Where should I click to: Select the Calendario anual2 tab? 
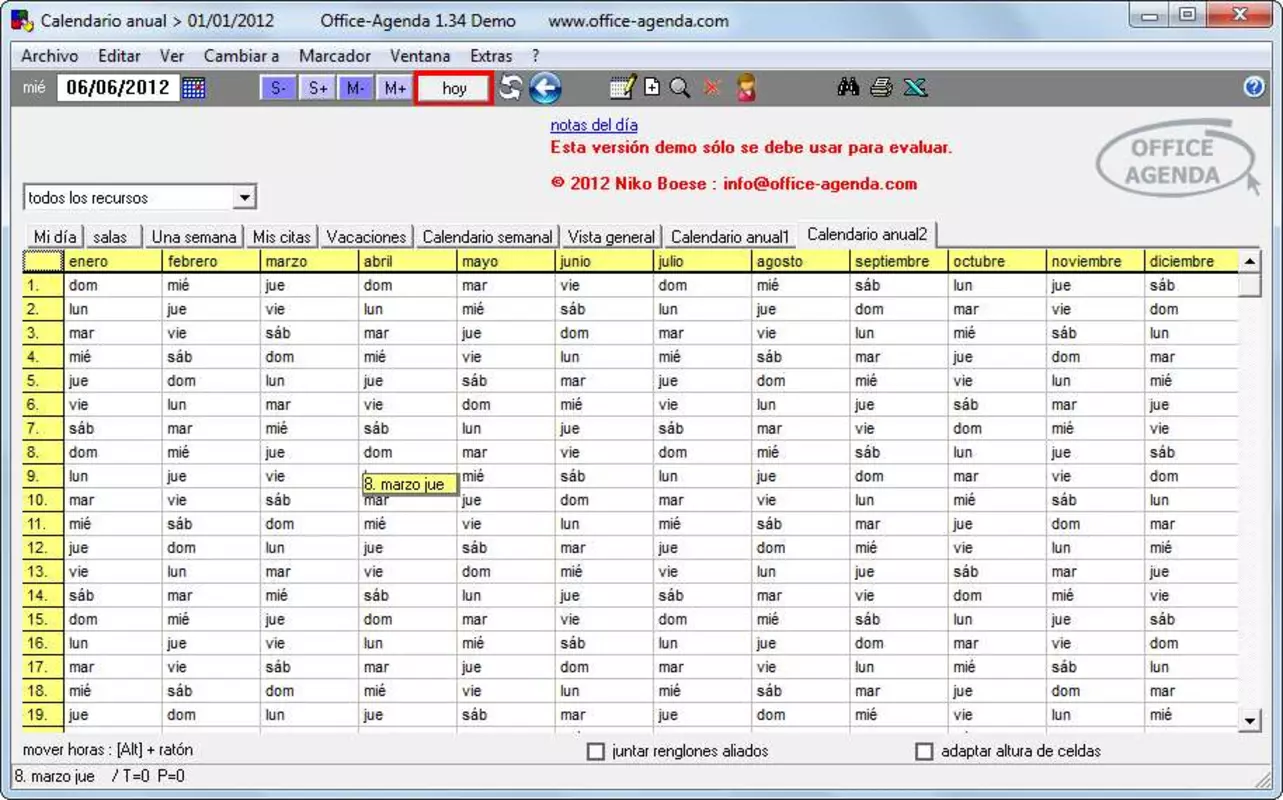(x=867, y=235)
